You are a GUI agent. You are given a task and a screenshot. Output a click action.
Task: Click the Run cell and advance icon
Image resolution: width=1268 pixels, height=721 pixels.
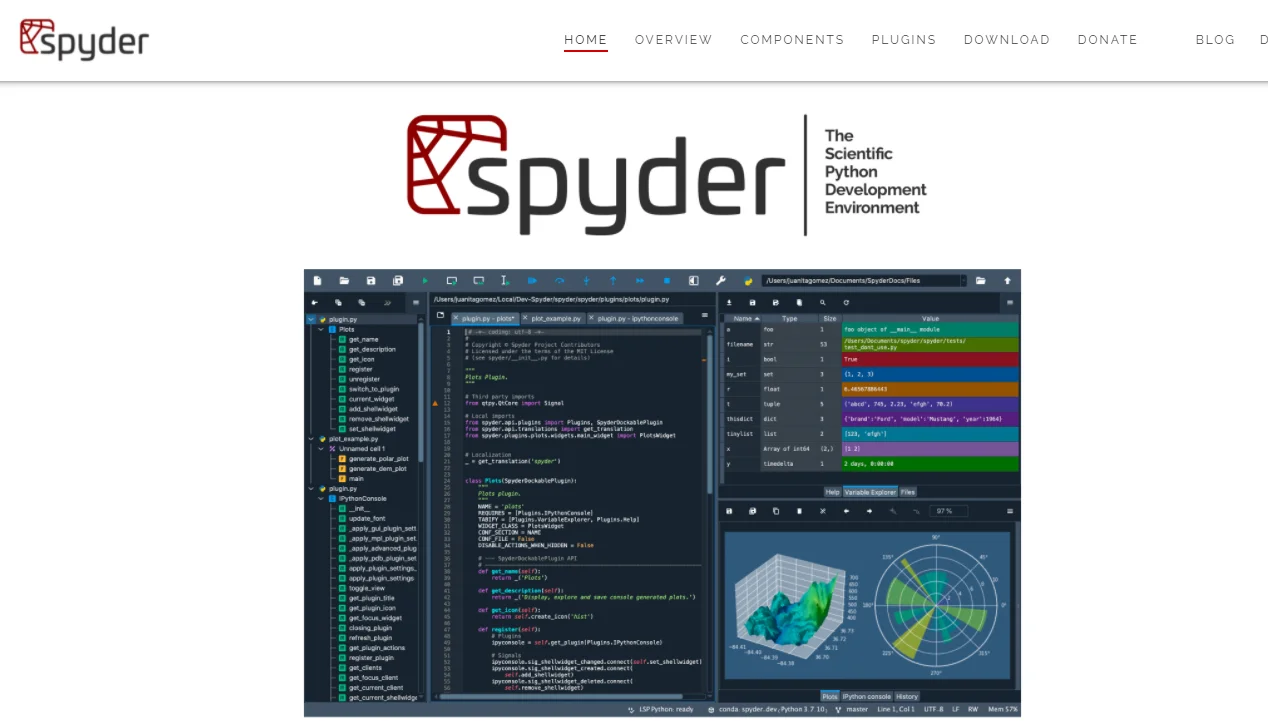pyautogui.click(x=479, y=281)
